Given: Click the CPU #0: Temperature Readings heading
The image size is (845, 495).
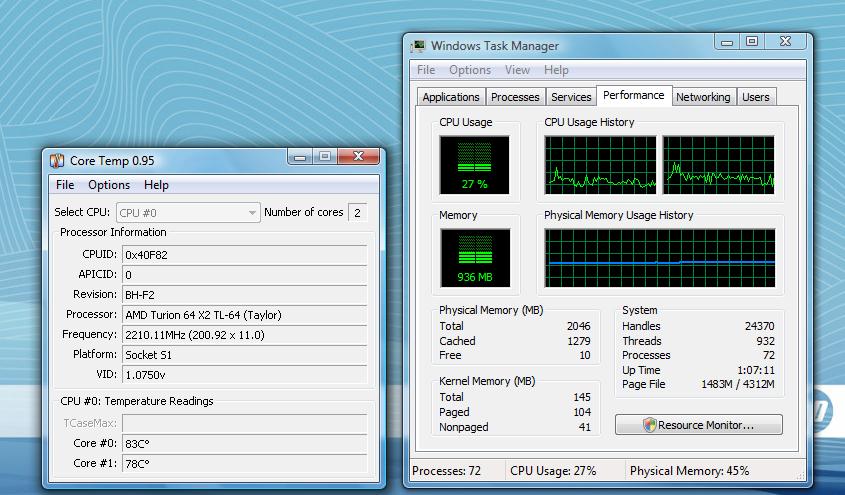Looking at the screenshot, I should click(136, 401).
